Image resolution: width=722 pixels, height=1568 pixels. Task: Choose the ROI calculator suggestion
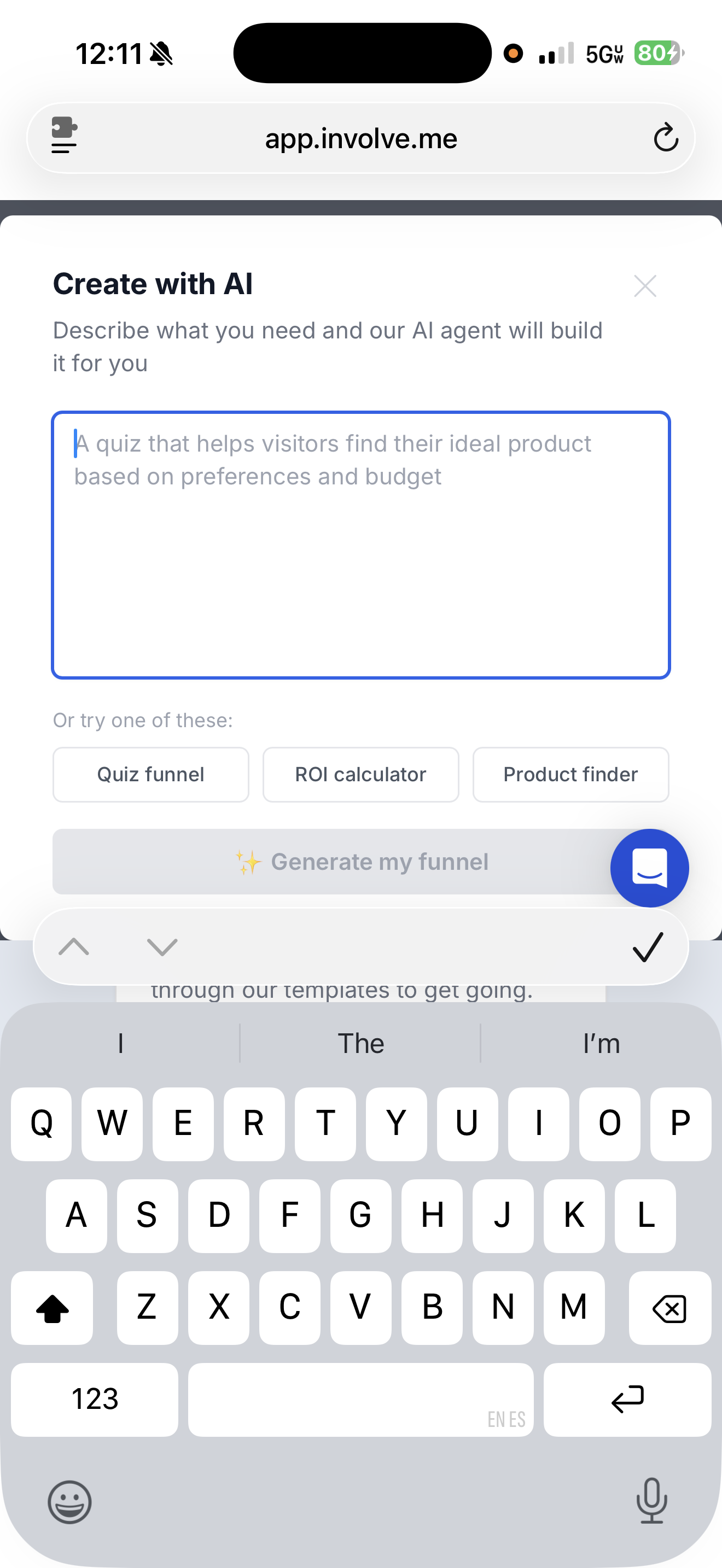(x=360, y=774)
